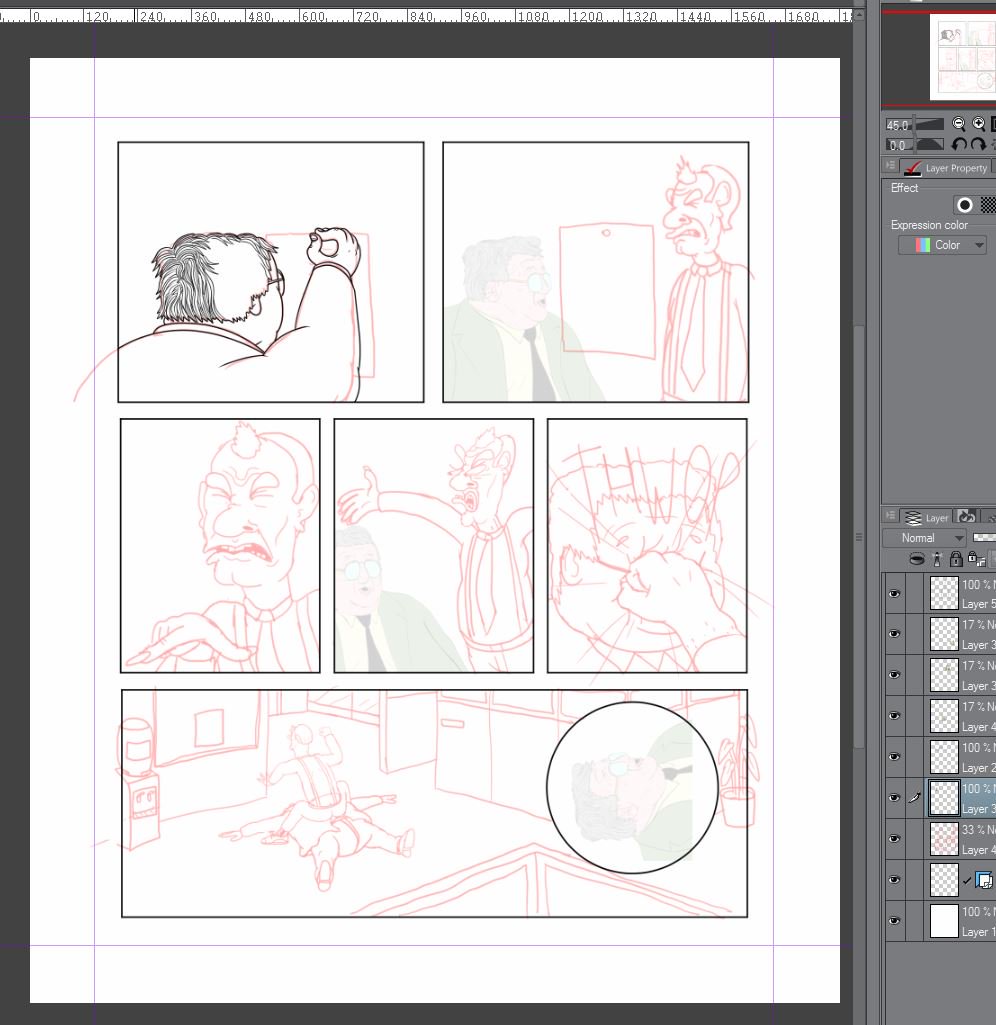Hide Layer 2 using its eye icon

tap(895, 757)
